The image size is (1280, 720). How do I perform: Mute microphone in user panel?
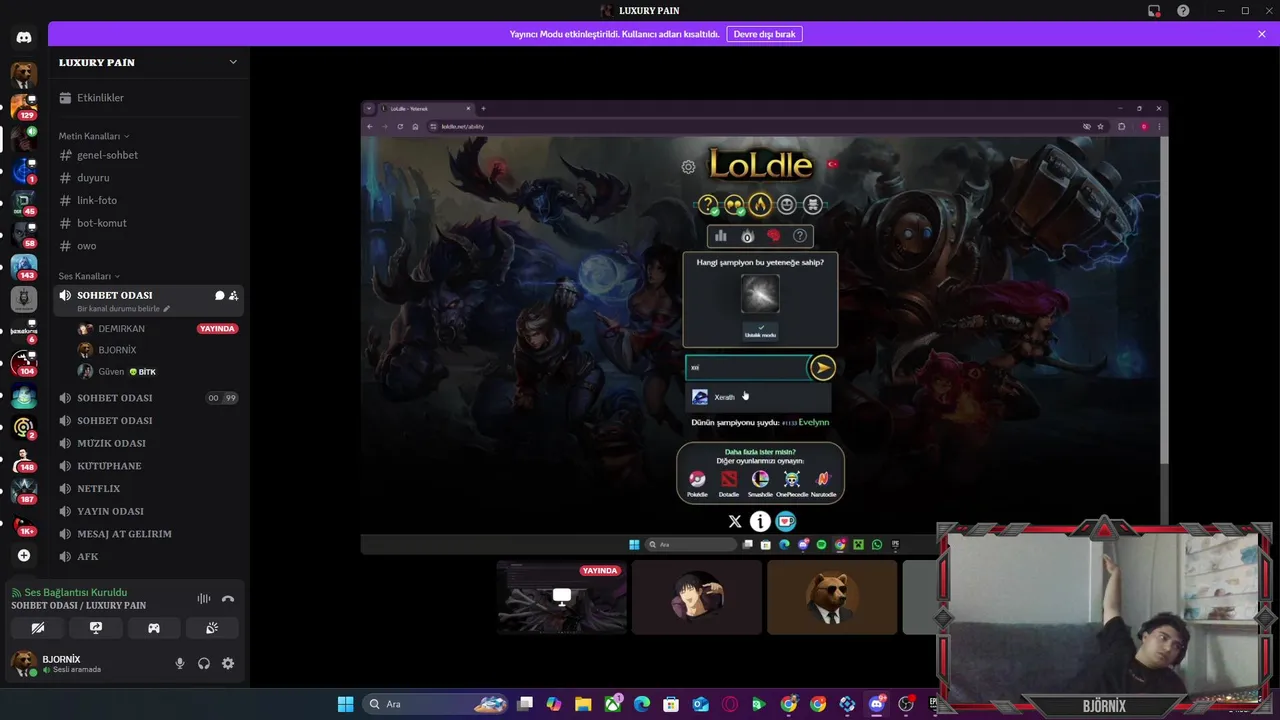point(180,663)
